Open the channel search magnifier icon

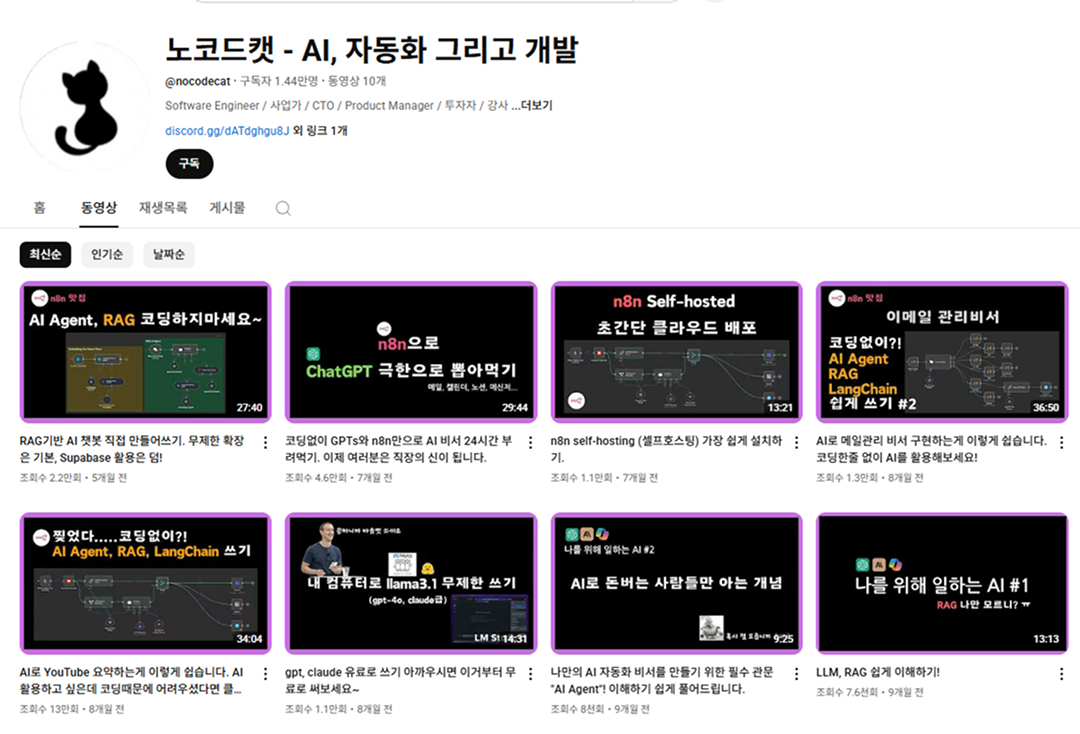283,208
